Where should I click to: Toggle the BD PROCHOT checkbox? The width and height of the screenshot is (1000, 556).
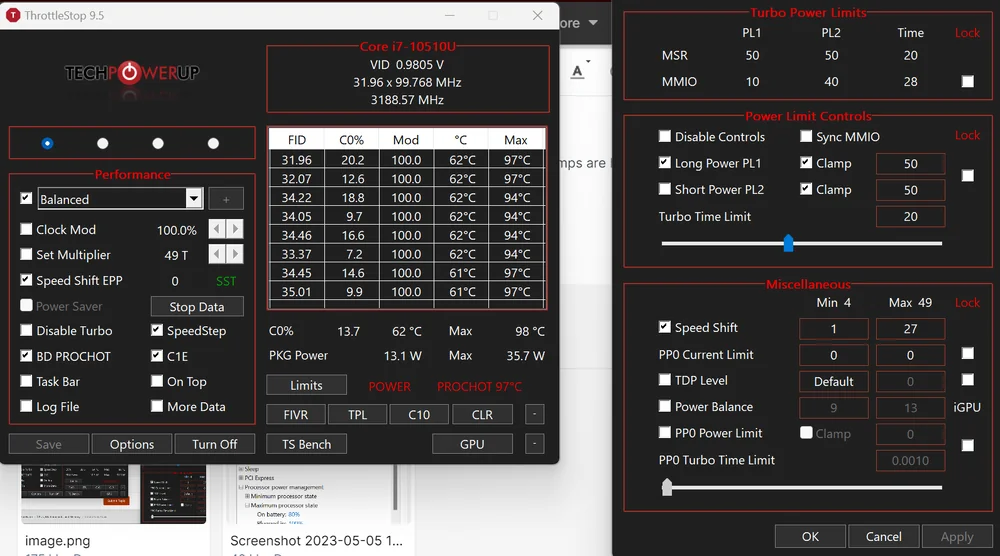pyautogui.click(x=26, y=356)
